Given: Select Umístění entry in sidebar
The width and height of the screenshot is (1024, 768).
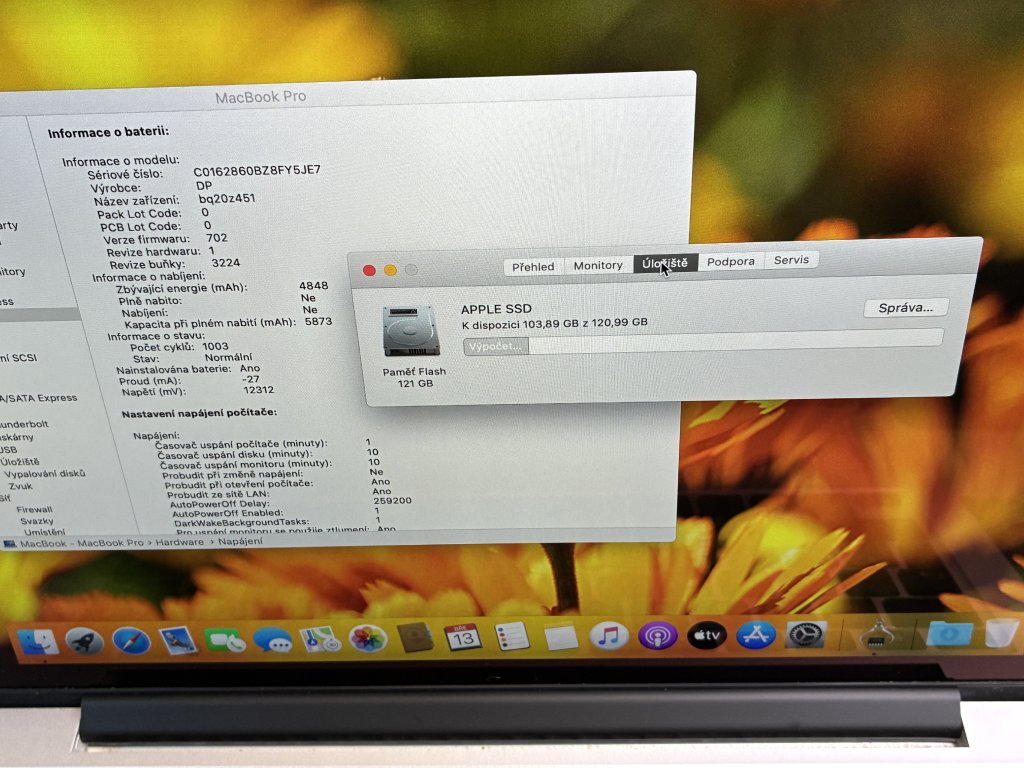Looking at the screenshot, I should point(44,532).
